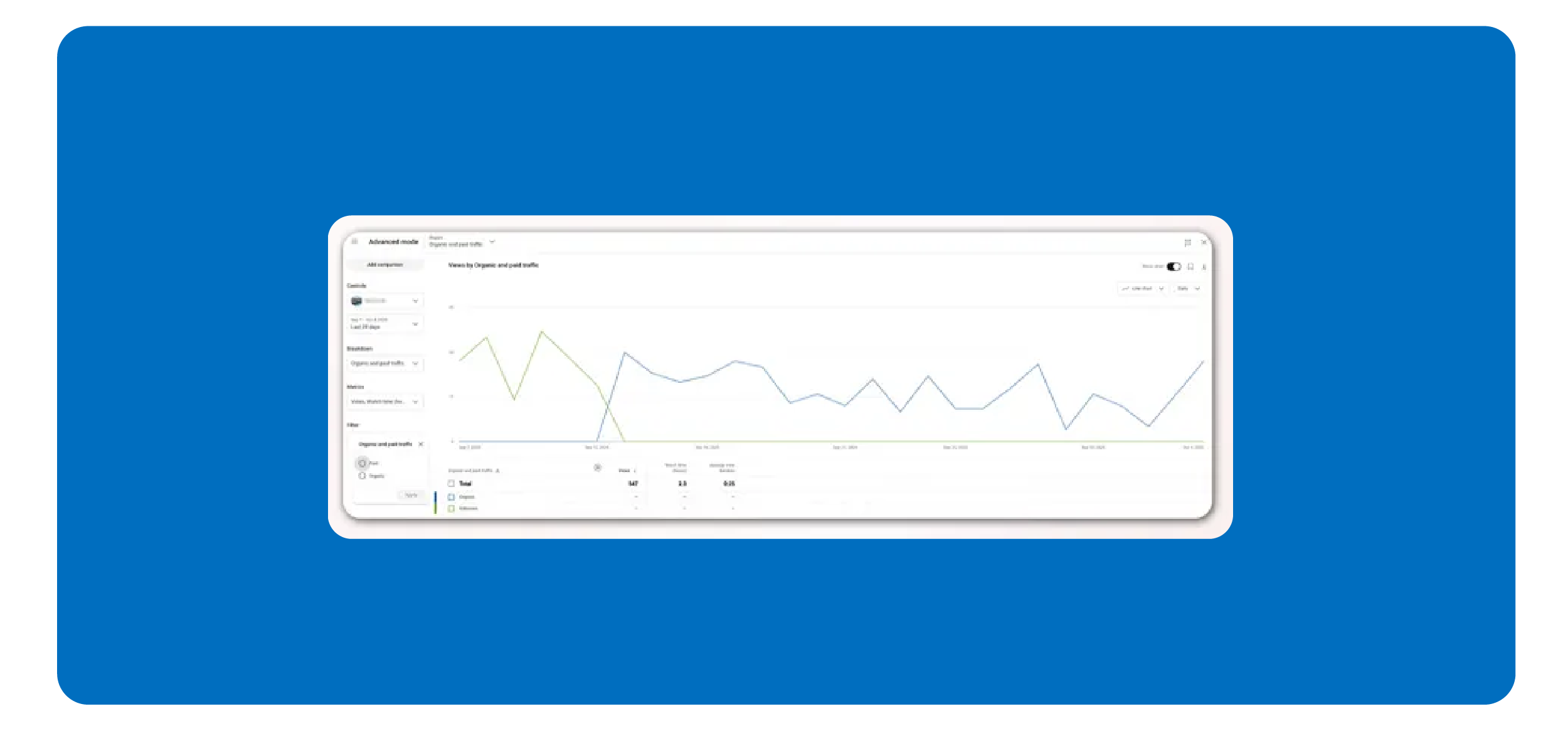Check the blue Organic row checkbox
This screenshot has height=731, width=1568.
[451, 497]
